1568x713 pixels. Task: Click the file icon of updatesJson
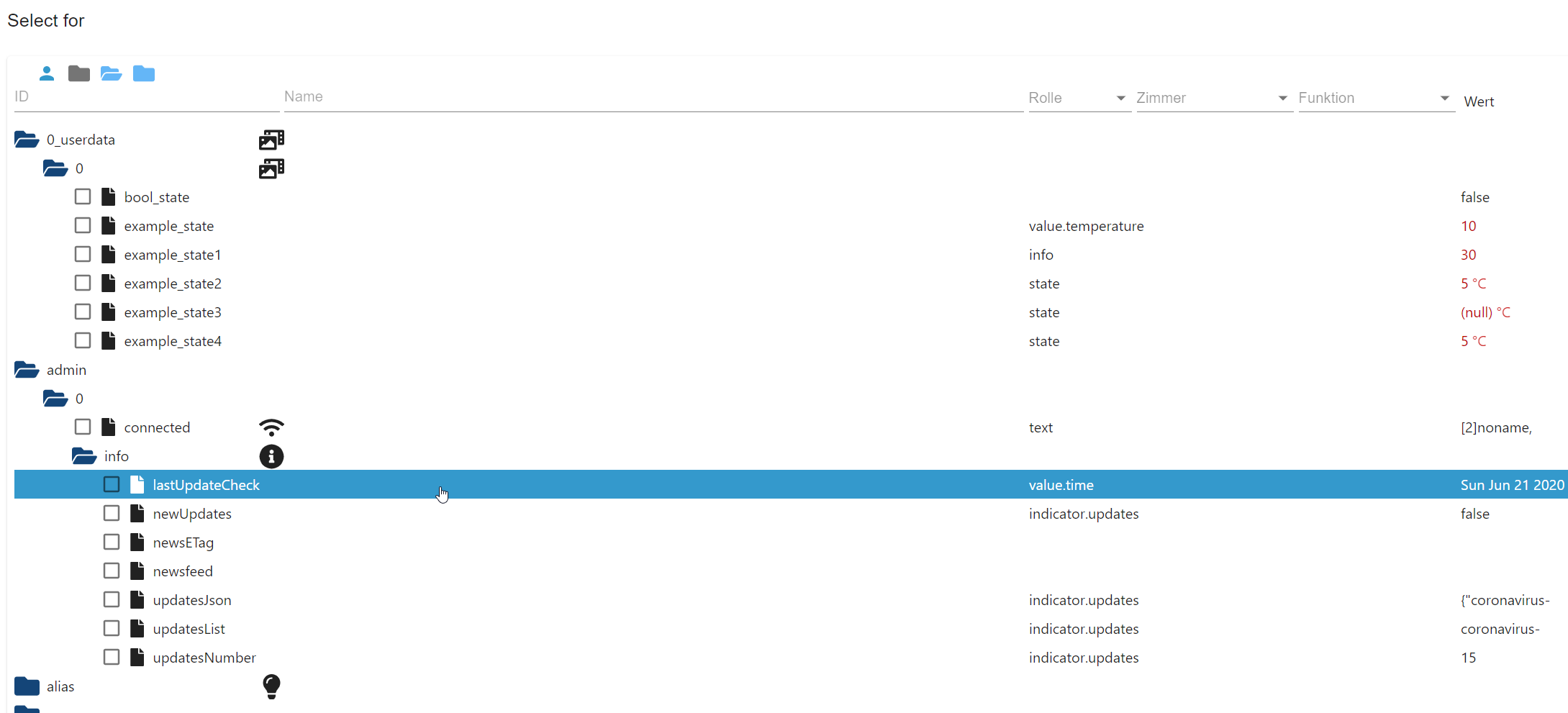tap(137, 599)
